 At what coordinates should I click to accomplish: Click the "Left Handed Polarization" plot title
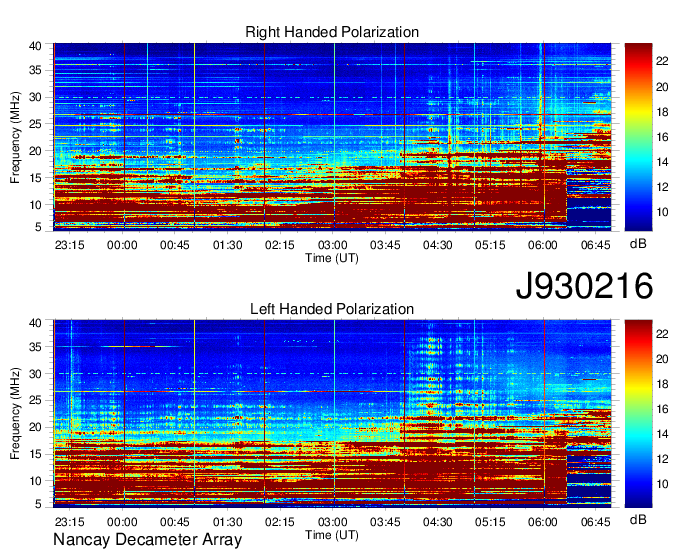[x=332, y=309]
